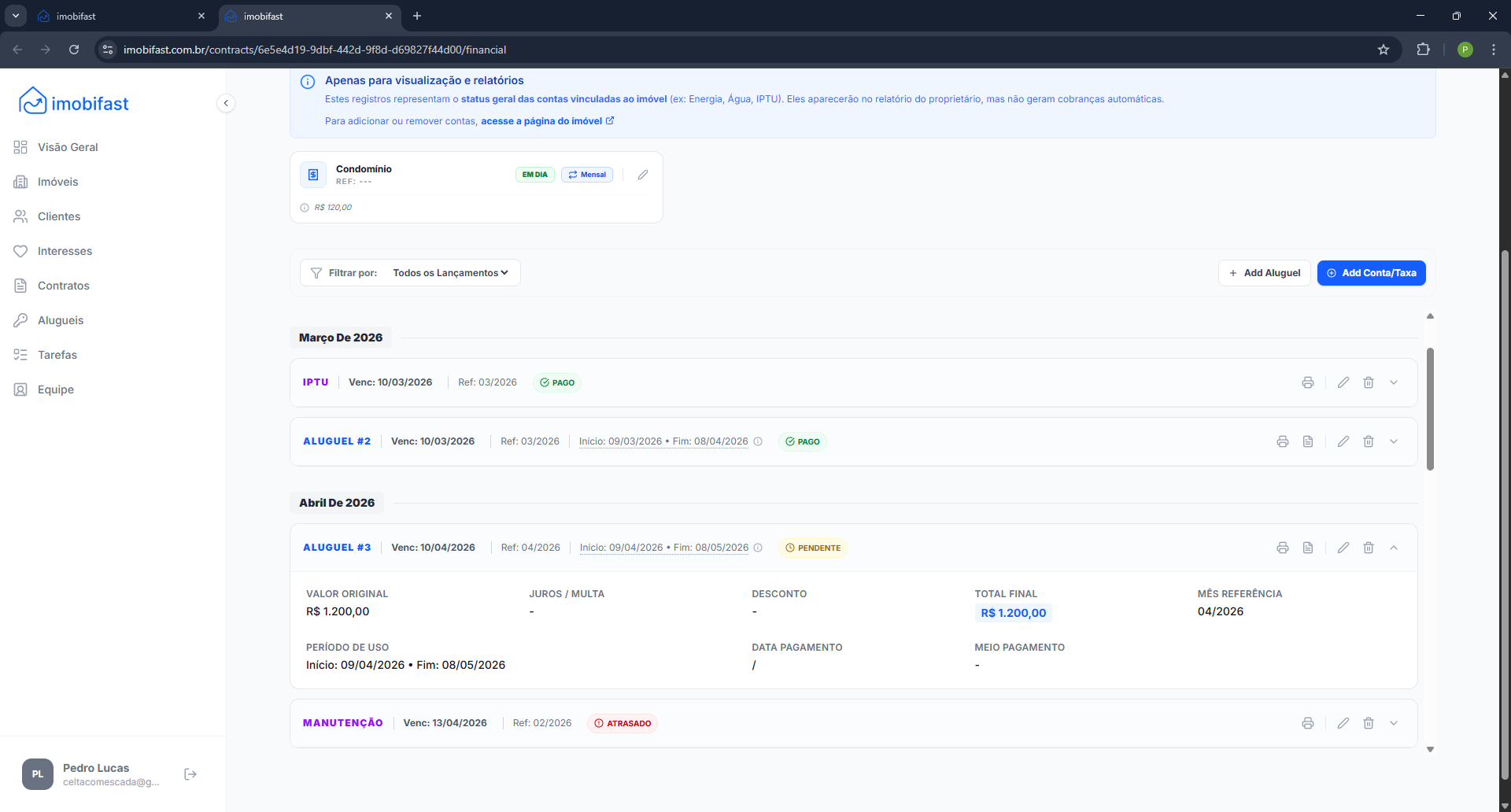Image resolution: width=1511 pixels, height=812 pixels.
Task: Print the IPTU entry
Action: pyautogui.click(x=1307, y=382)
